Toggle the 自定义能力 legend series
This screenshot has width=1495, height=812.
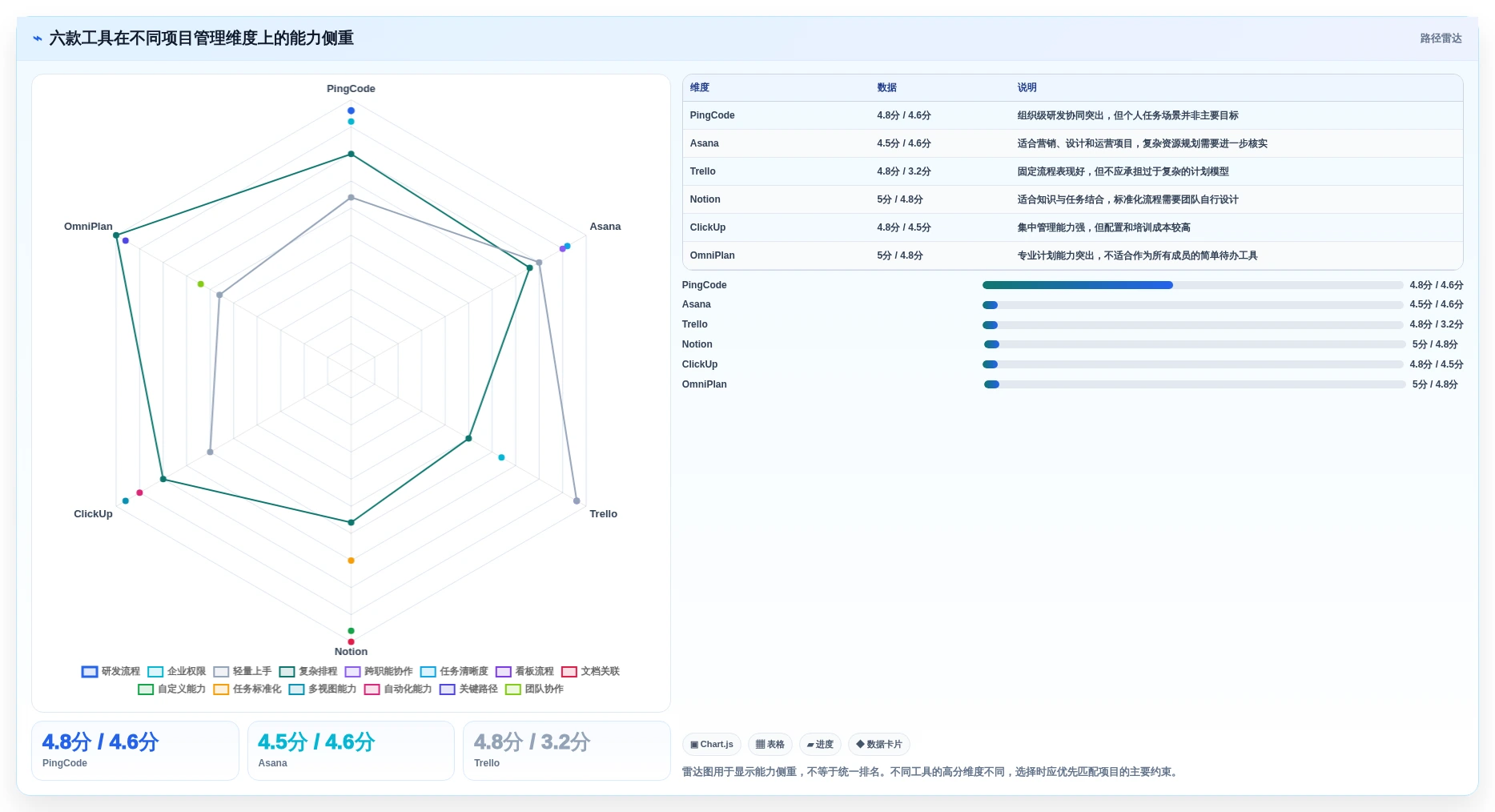pos(171,689)
